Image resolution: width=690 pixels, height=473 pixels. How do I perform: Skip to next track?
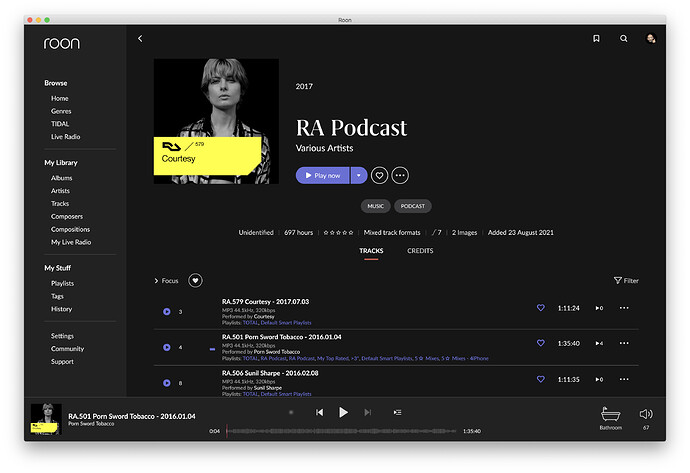tap(368, 412)
